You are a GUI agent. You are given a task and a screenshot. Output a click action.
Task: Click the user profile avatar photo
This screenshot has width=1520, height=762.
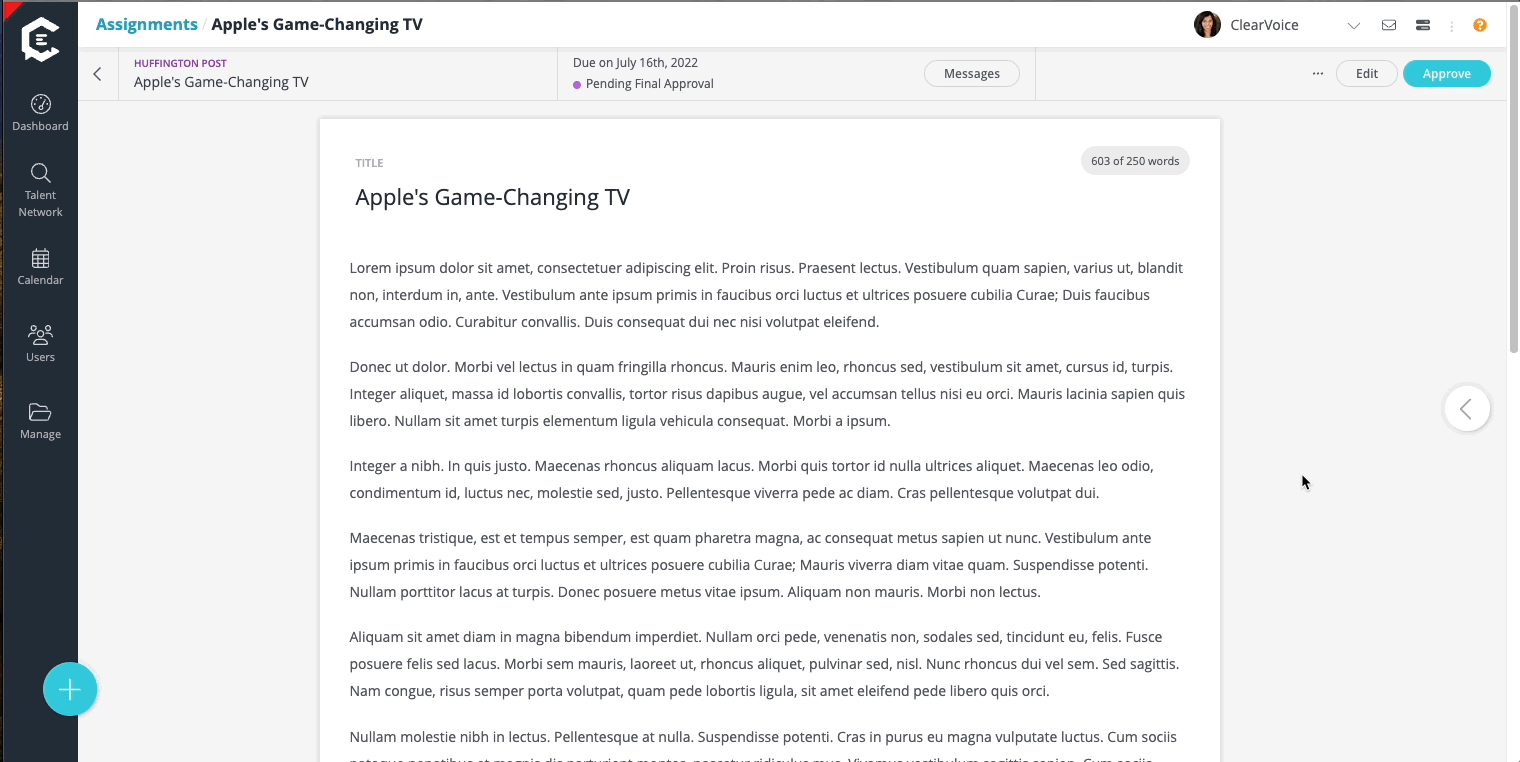pos(1207,25)
